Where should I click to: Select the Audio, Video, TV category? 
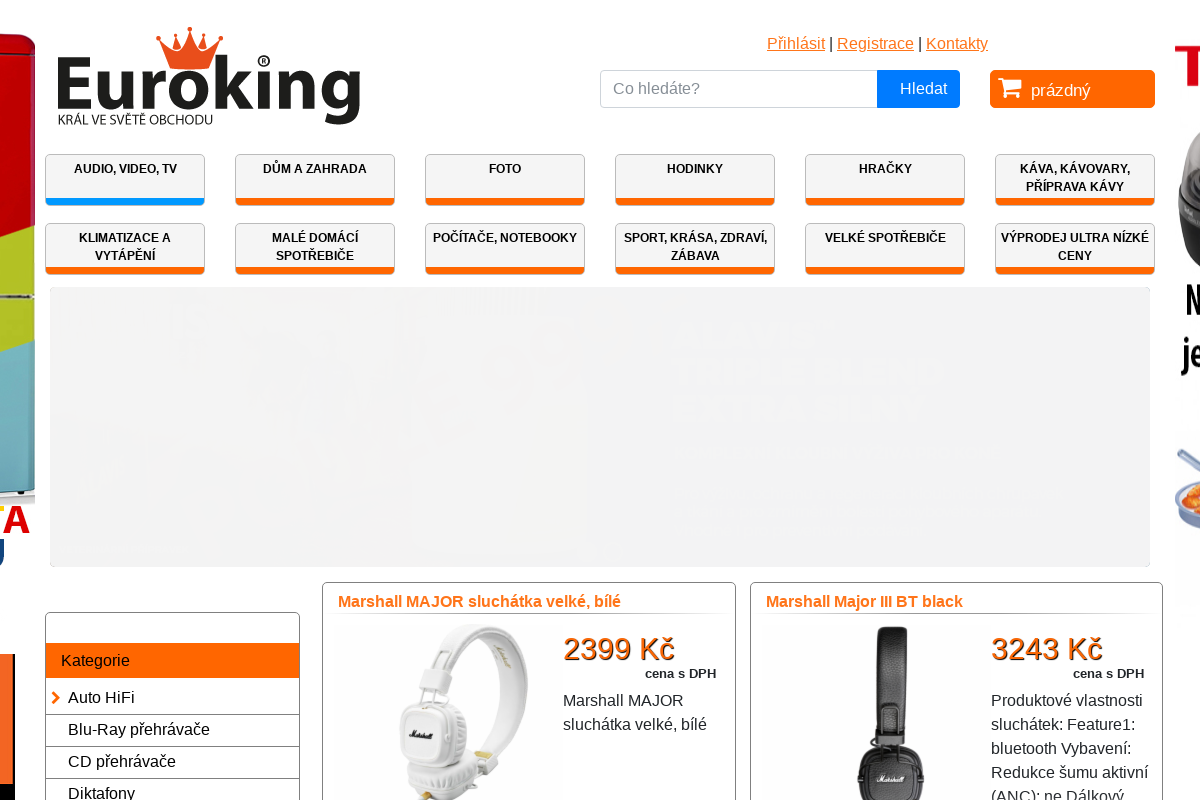(125, 180)
